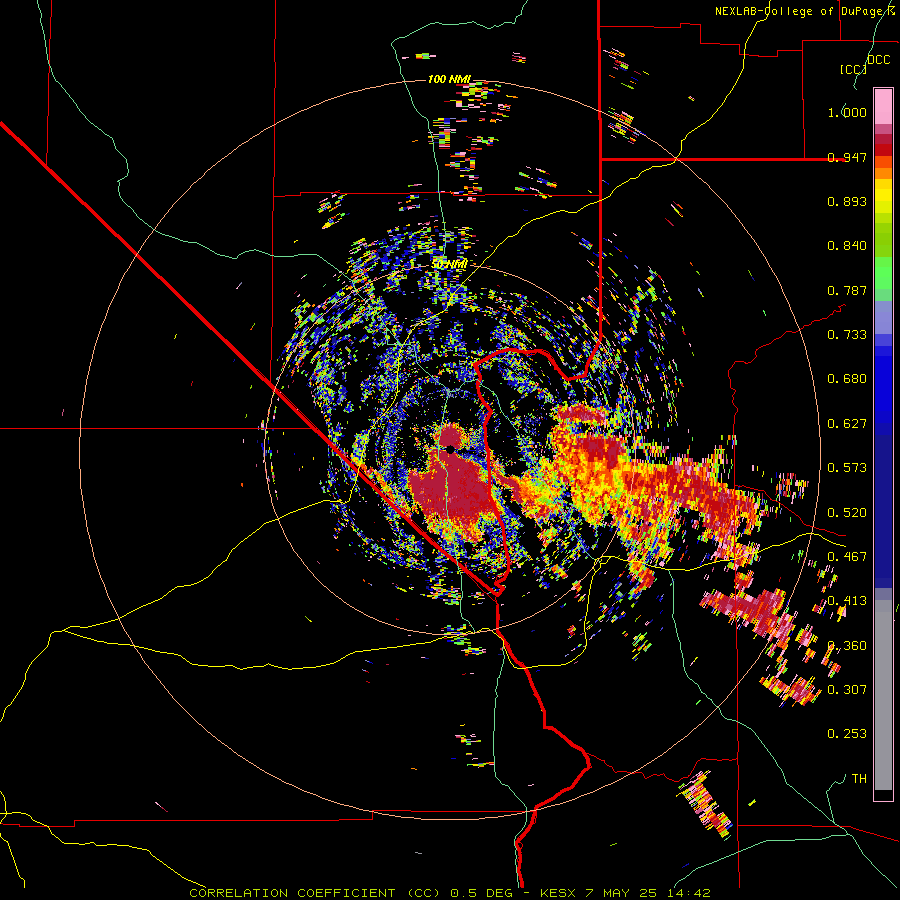Click the 0.520 scale value

click(847, 513)
